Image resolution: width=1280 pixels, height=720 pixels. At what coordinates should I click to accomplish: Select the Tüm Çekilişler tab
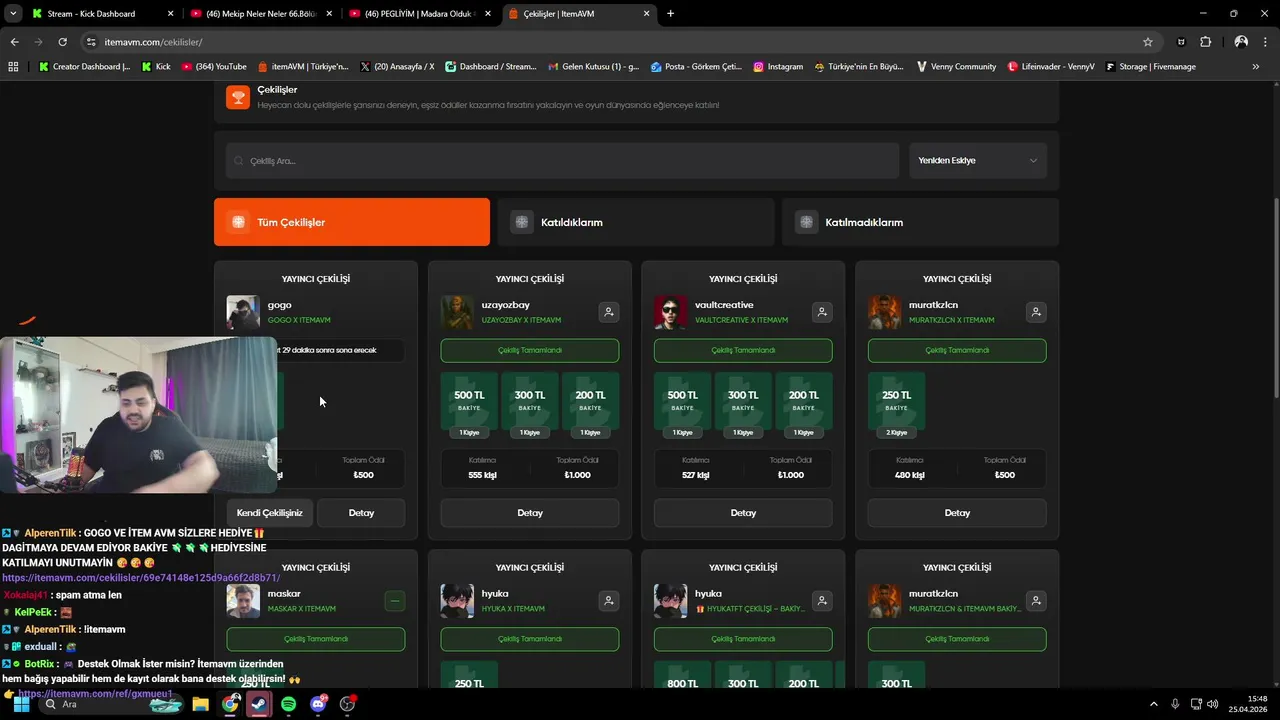[352, 222]
